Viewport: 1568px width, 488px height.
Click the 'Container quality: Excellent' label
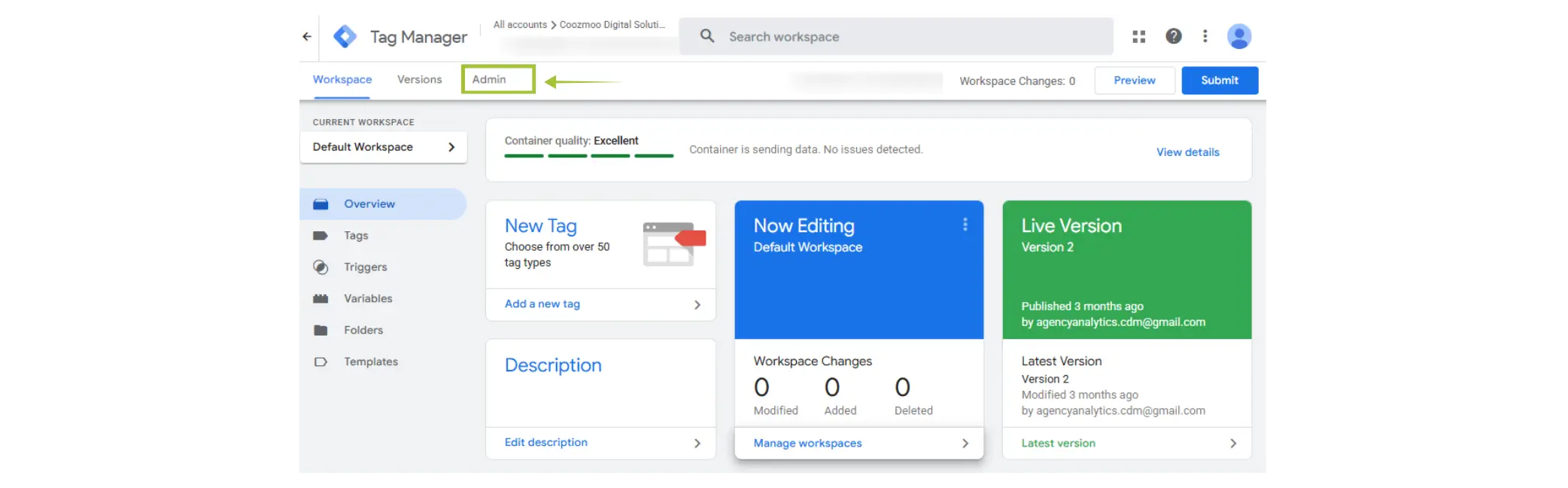[571, 141]
